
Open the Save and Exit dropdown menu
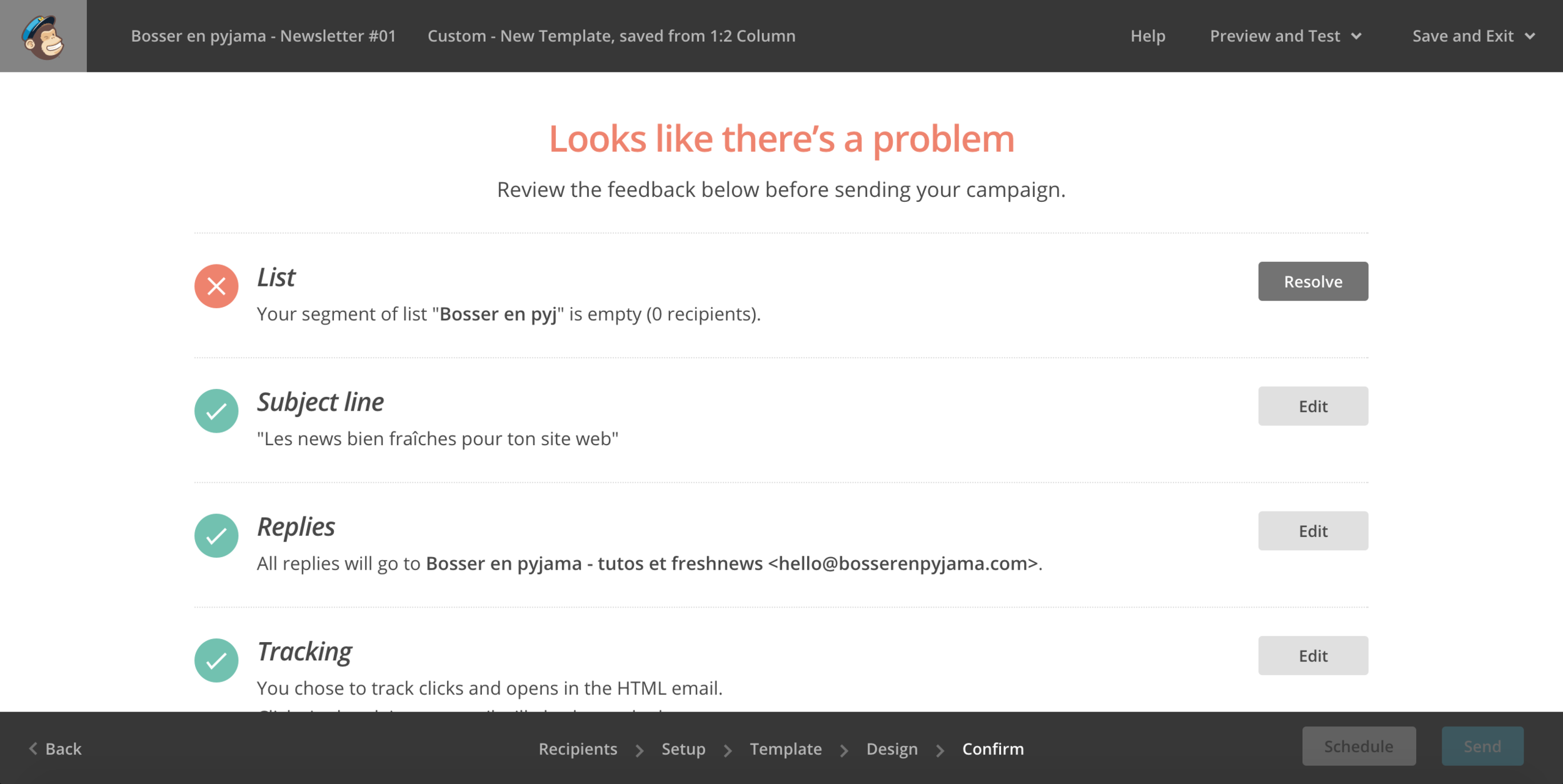[x=1463, y=36]
